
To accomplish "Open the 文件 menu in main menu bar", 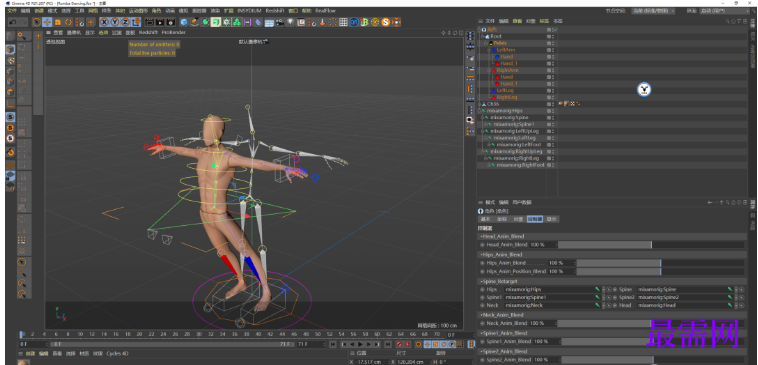I will coord(13,10).
